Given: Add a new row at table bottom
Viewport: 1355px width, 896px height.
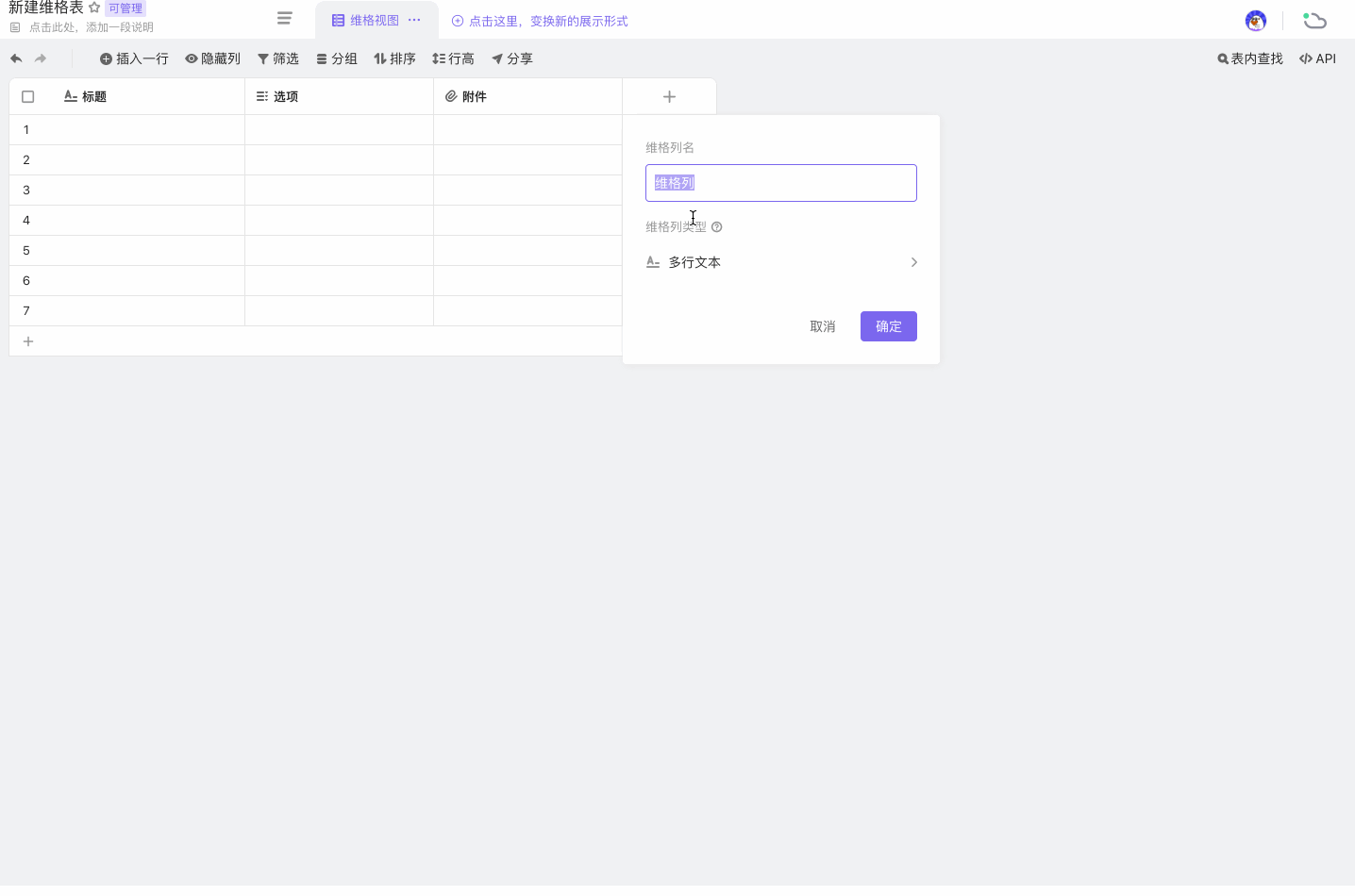Looking at the screenshot, I should point(28,341).
